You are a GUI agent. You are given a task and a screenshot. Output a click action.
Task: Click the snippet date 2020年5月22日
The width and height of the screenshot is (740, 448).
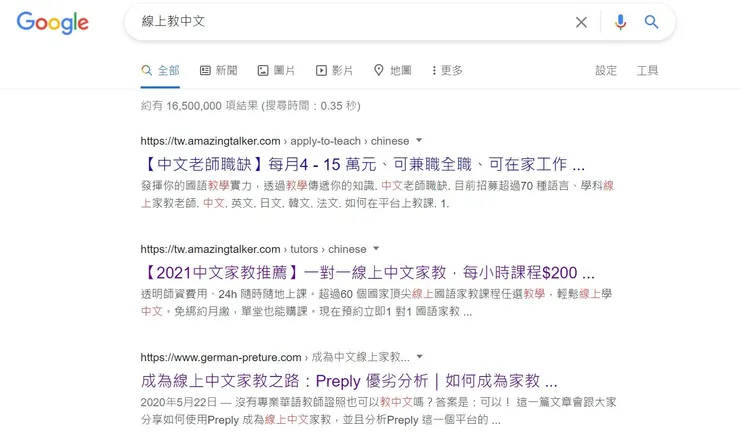pyautogui.click(x=178, y=402)
